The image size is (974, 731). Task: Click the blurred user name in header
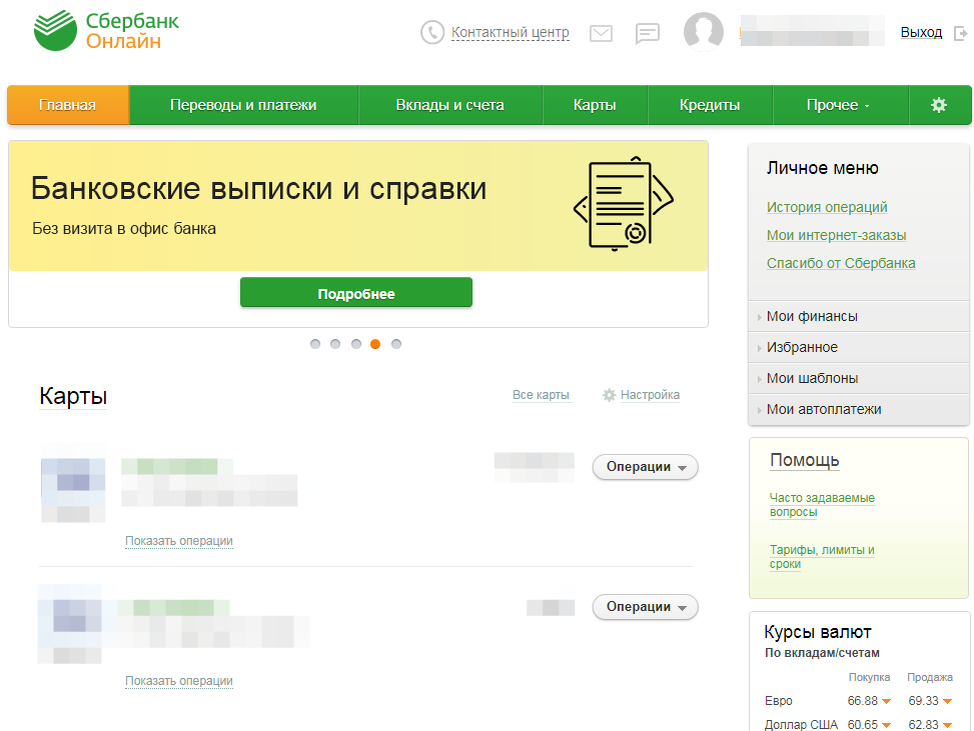pyautogui.click(x=811, y=31)
